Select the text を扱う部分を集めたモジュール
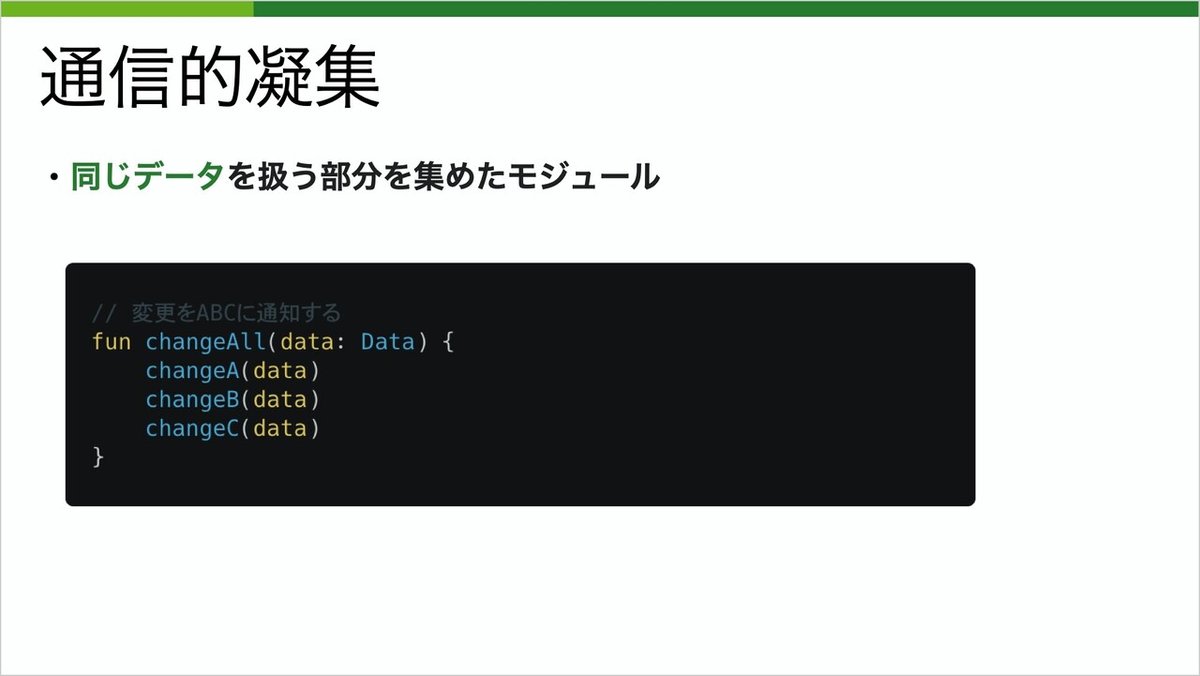1200x676 pixels. pyautogui.click(x=443, y=177)
